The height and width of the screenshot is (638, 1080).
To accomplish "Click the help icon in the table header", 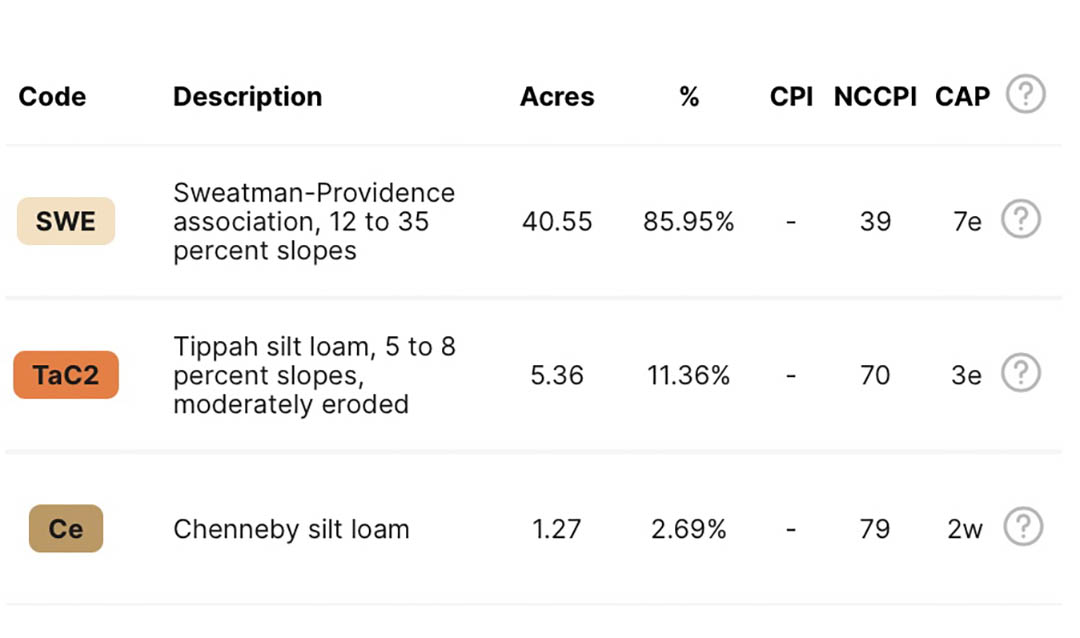I will (1026, 94).
